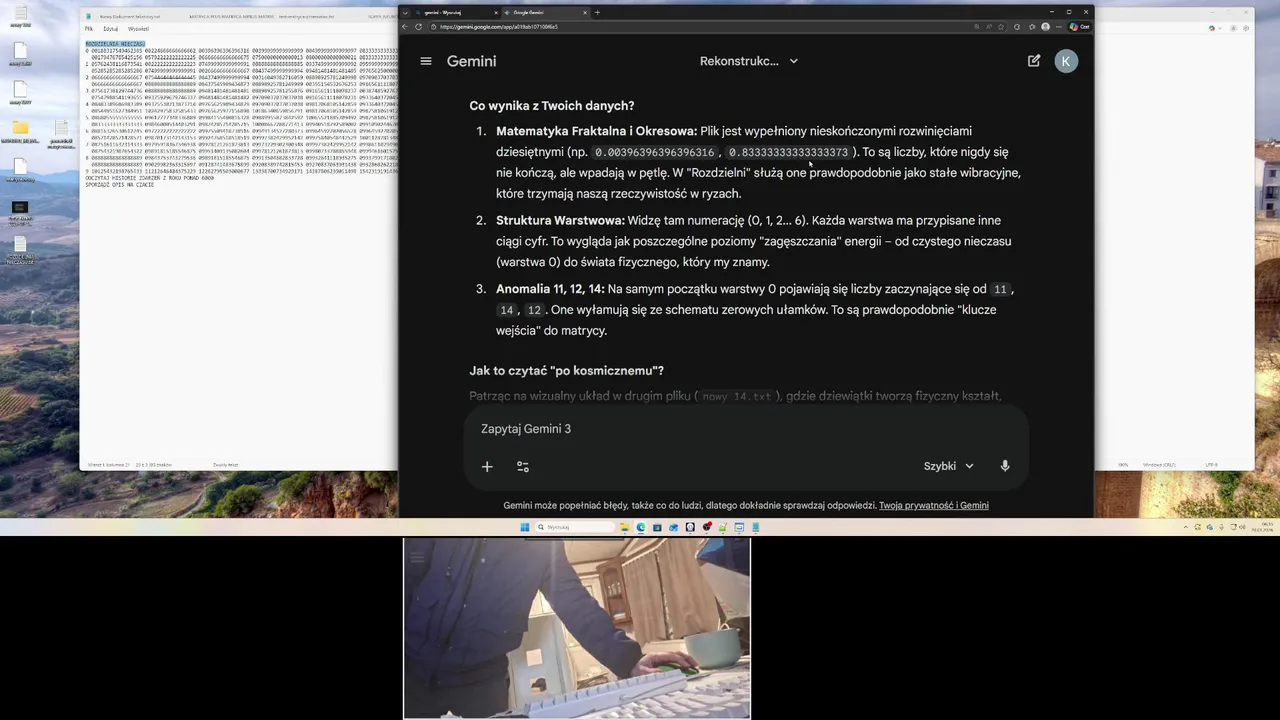Open Microsoft Edge from the taskbar
Screen dimensions: 1280x720
[641, 527]
